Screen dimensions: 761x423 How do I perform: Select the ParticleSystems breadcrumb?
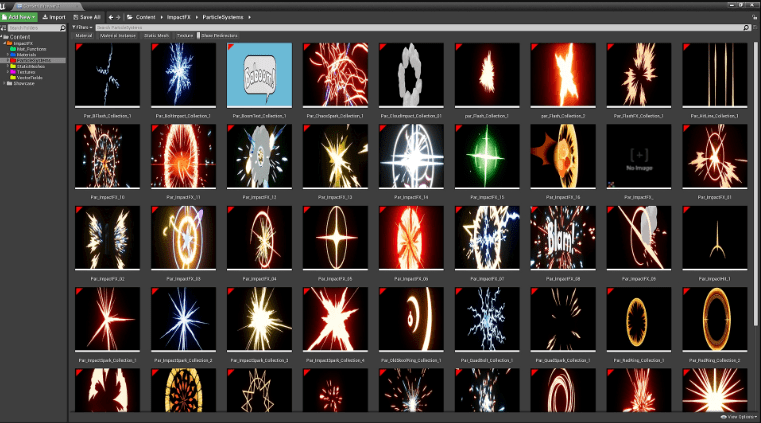point(223,17)
